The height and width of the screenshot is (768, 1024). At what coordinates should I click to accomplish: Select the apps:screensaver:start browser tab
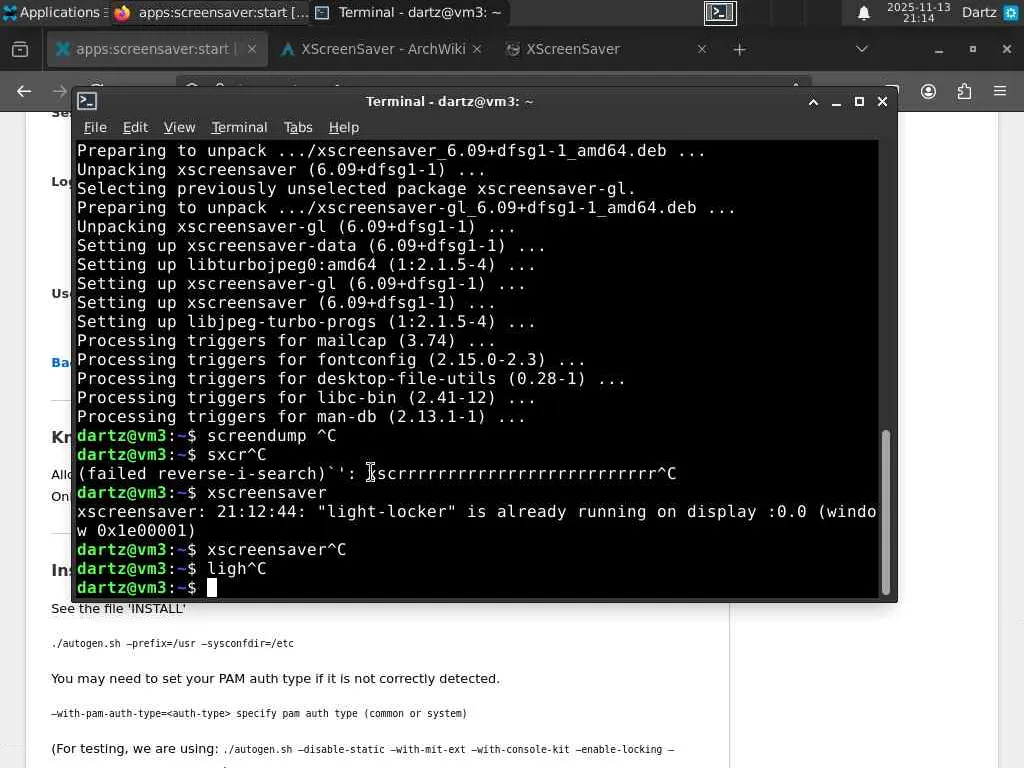[x=157, y=49]
